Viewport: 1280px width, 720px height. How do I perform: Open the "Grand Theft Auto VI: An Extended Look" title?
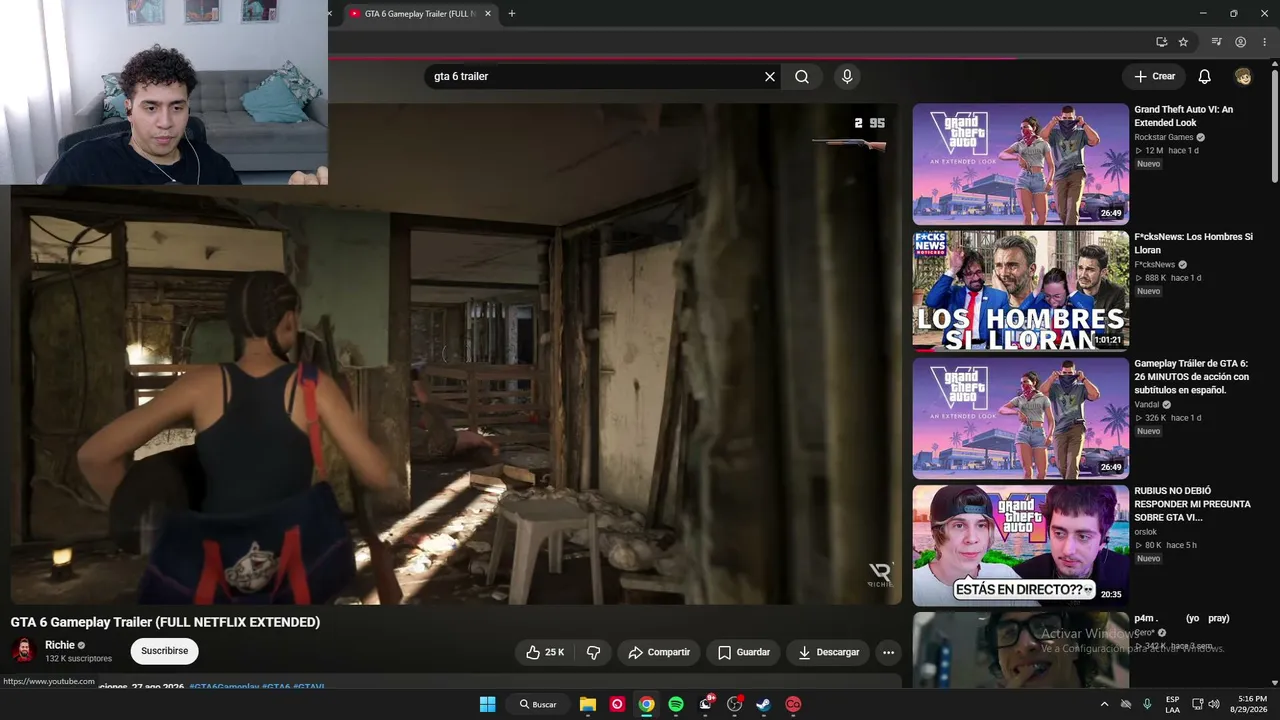1183,116
